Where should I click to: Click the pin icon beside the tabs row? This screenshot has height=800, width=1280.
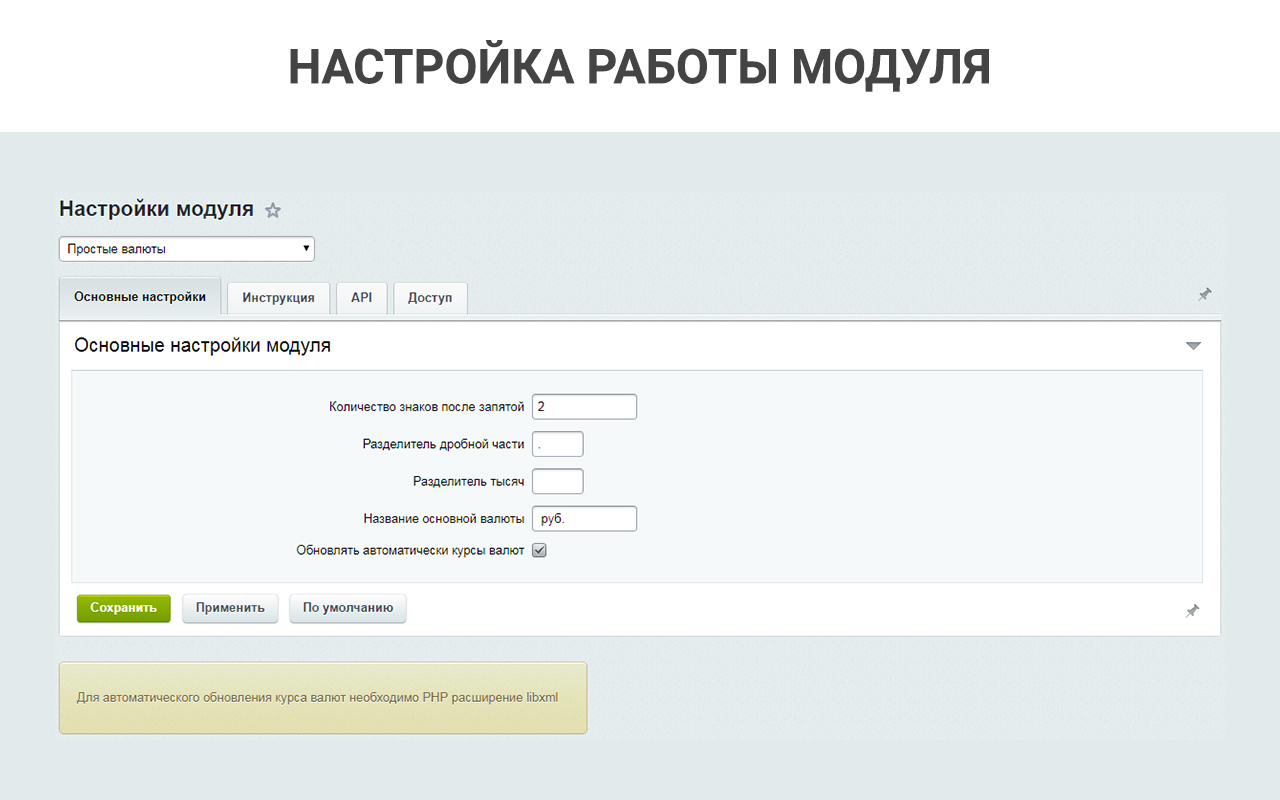point(1204,294)
